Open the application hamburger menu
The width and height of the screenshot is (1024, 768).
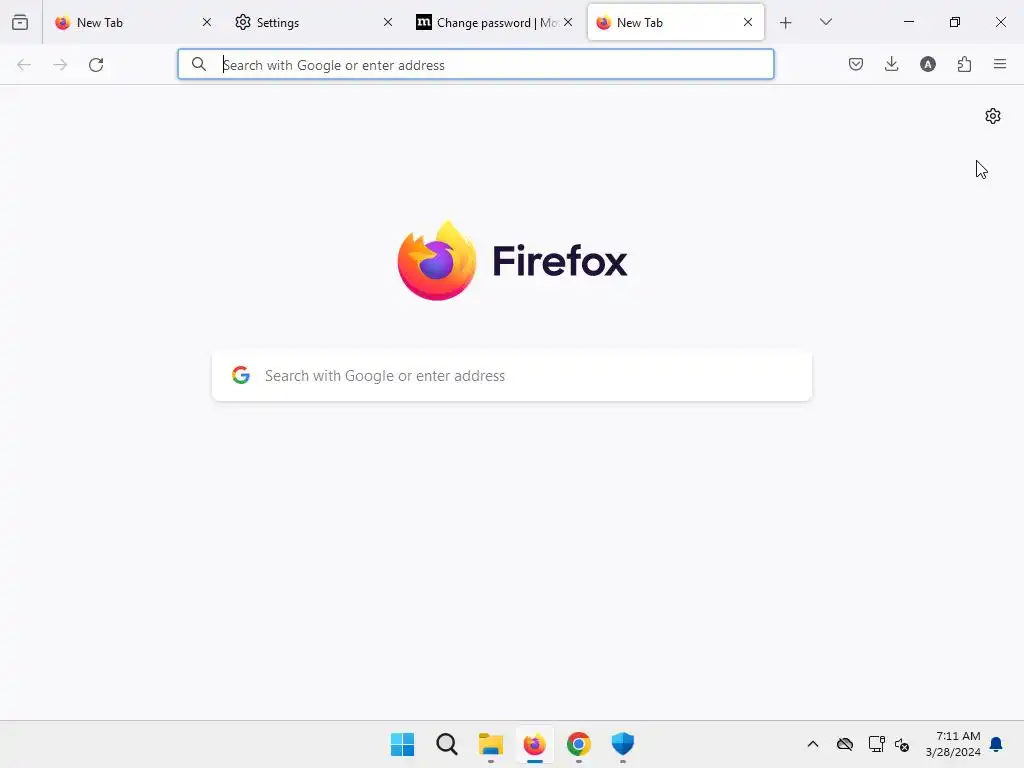[1000, 64]
